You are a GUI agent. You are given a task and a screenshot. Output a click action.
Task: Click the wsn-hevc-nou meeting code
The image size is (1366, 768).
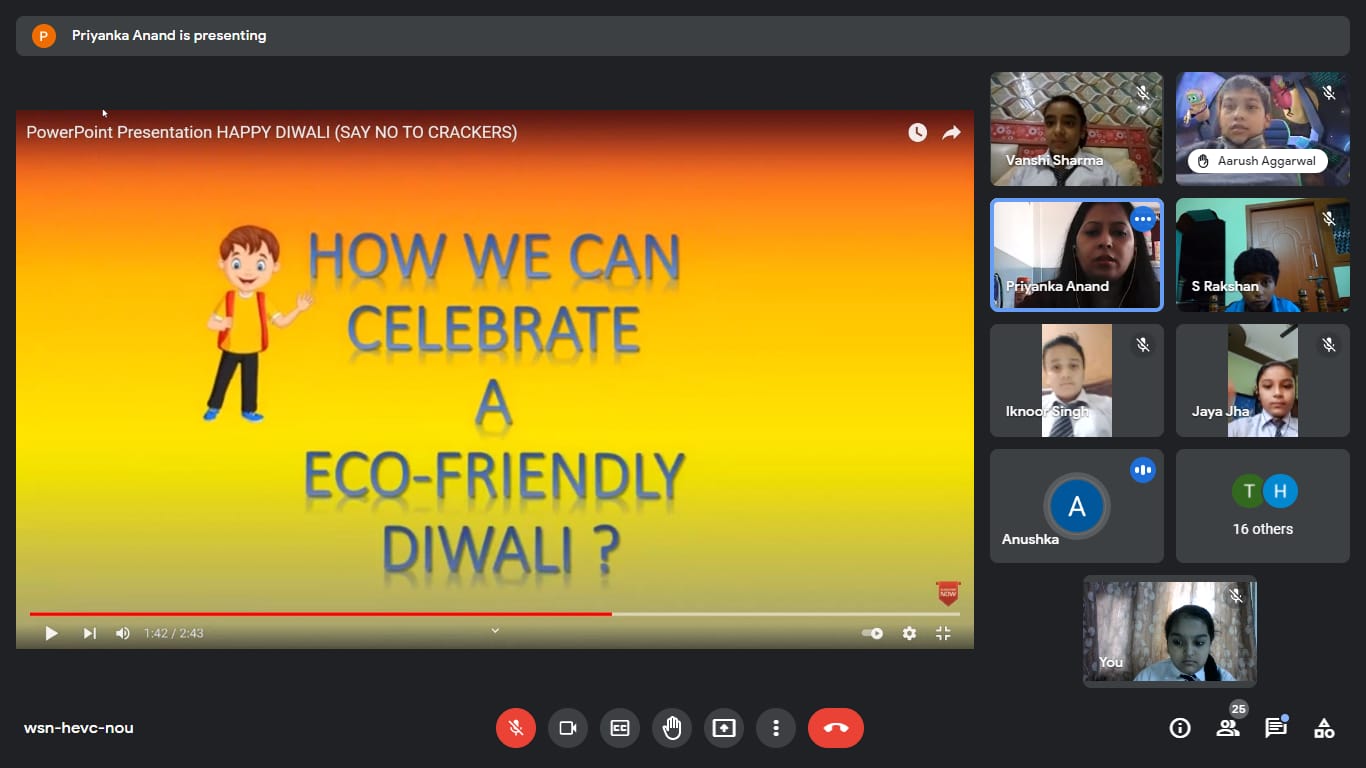pos(79,728)
